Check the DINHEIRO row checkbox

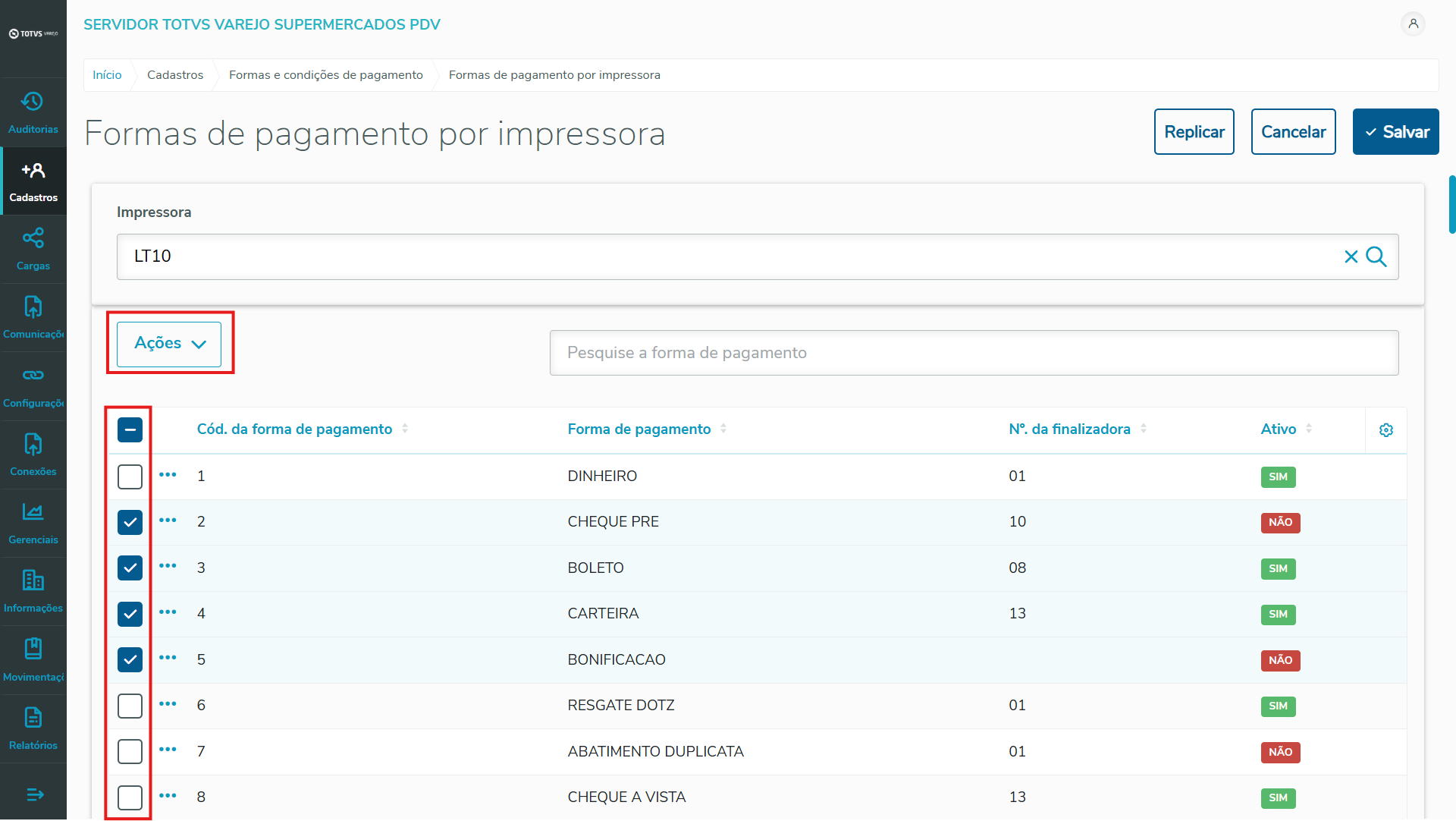(130, 477)
